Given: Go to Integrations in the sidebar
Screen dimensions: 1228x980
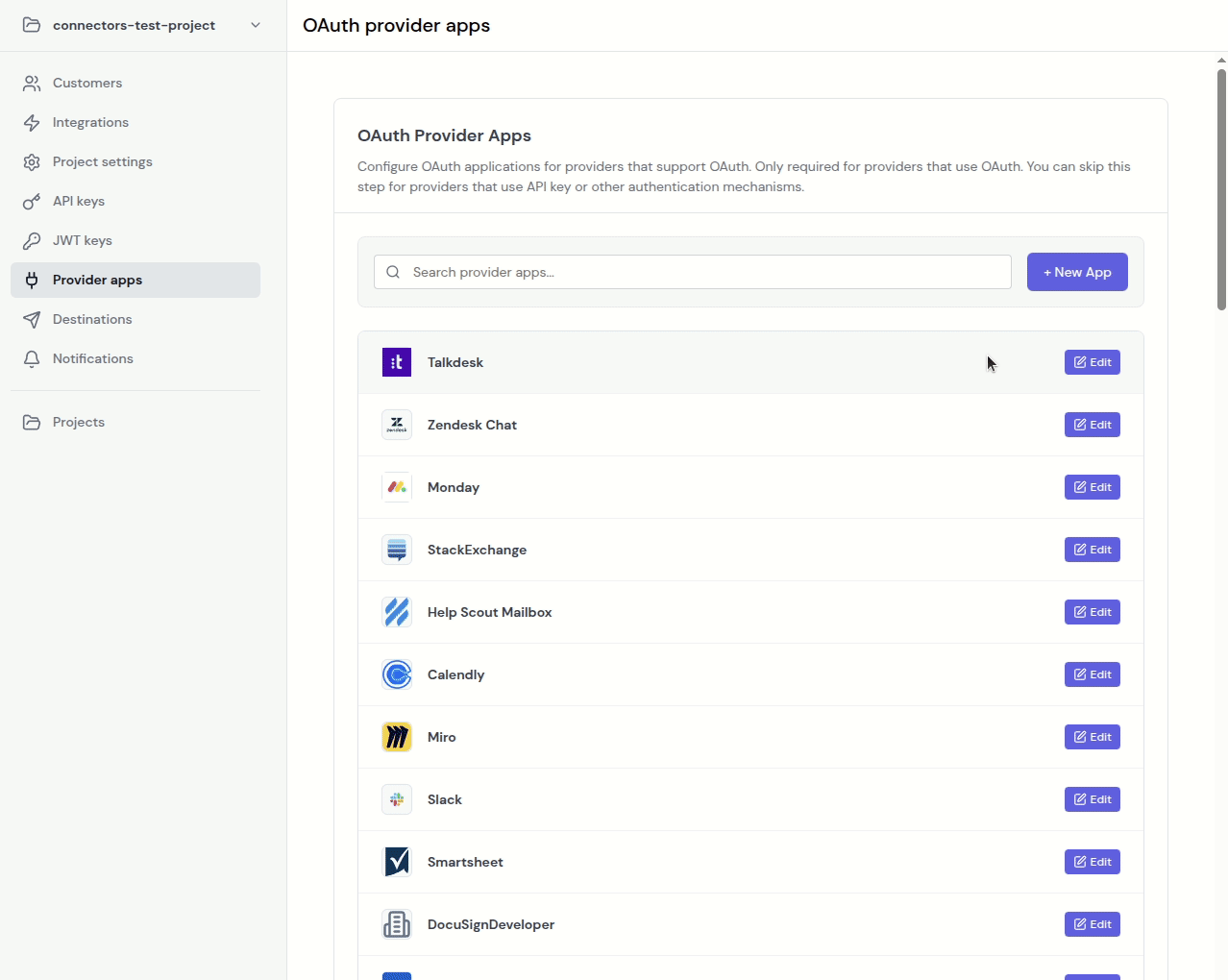Looking at the screenshot, I should coord(135,123).
